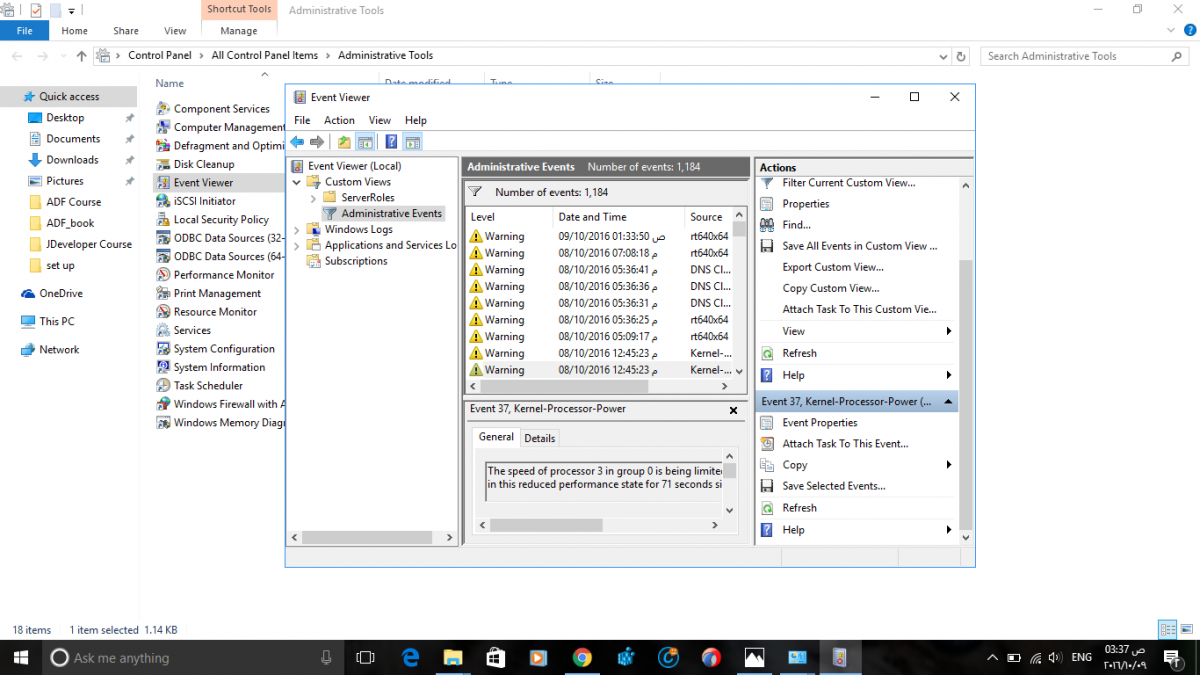This screenshot has height=675, width=1200.
Task: Expand the Windows Logs tree node
Action: 297,230
